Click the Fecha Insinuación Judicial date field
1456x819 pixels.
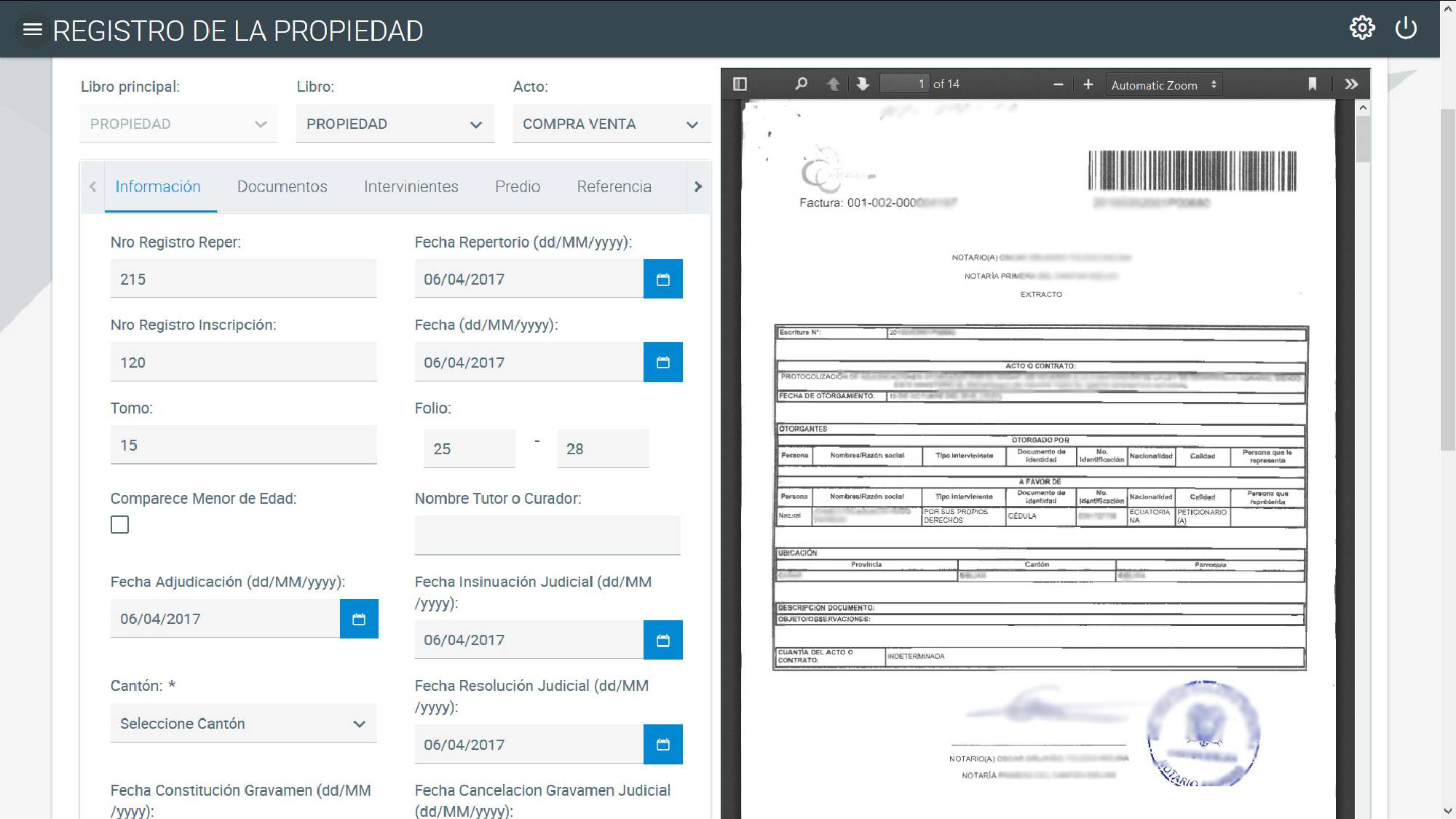point(529,640)
